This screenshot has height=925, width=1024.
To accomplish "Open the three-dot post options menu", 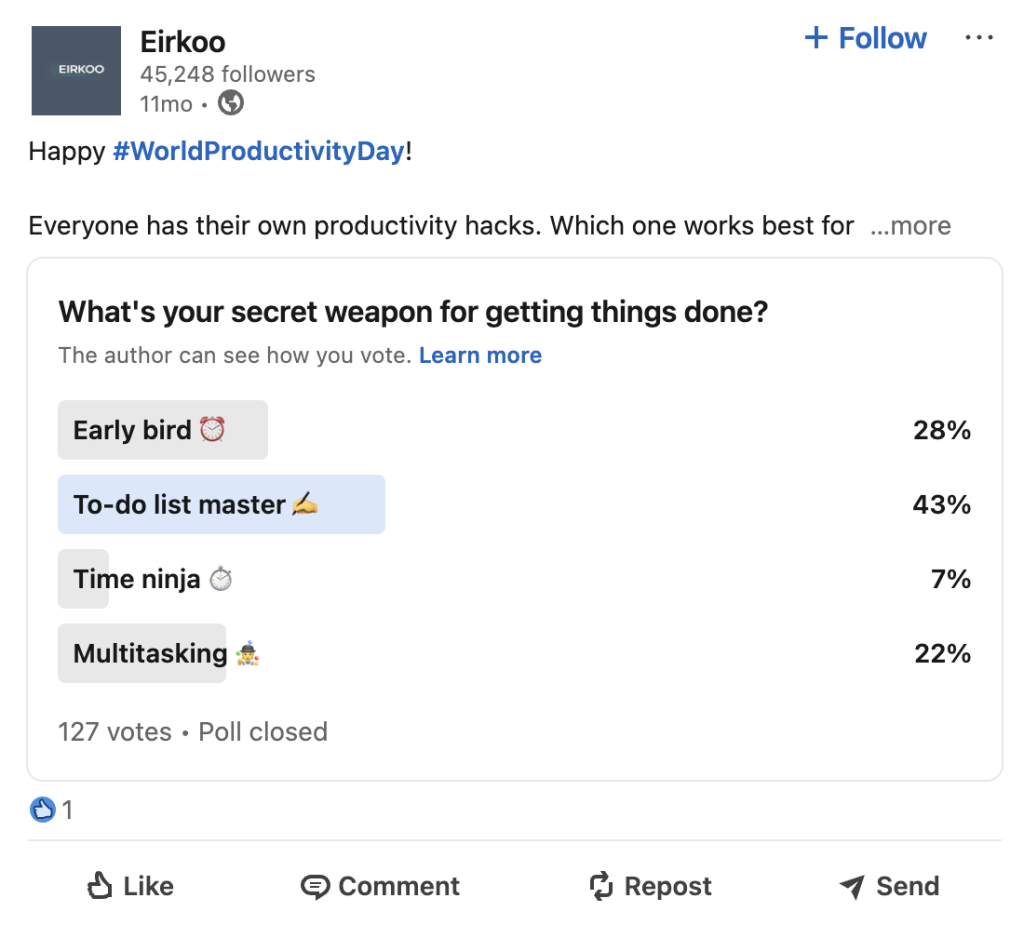I will (979, 38).
